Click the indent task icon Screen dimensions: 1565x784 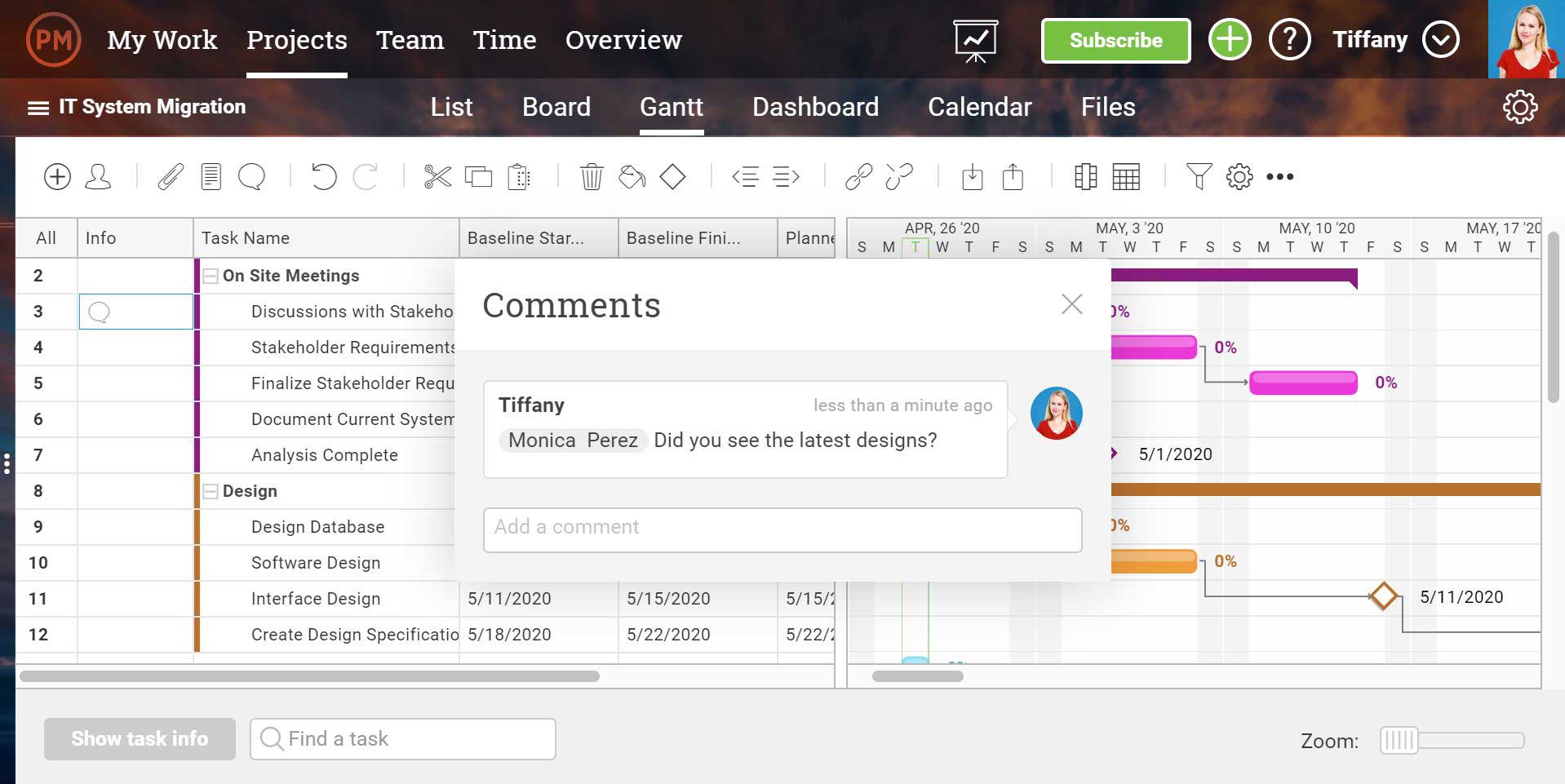786,176
